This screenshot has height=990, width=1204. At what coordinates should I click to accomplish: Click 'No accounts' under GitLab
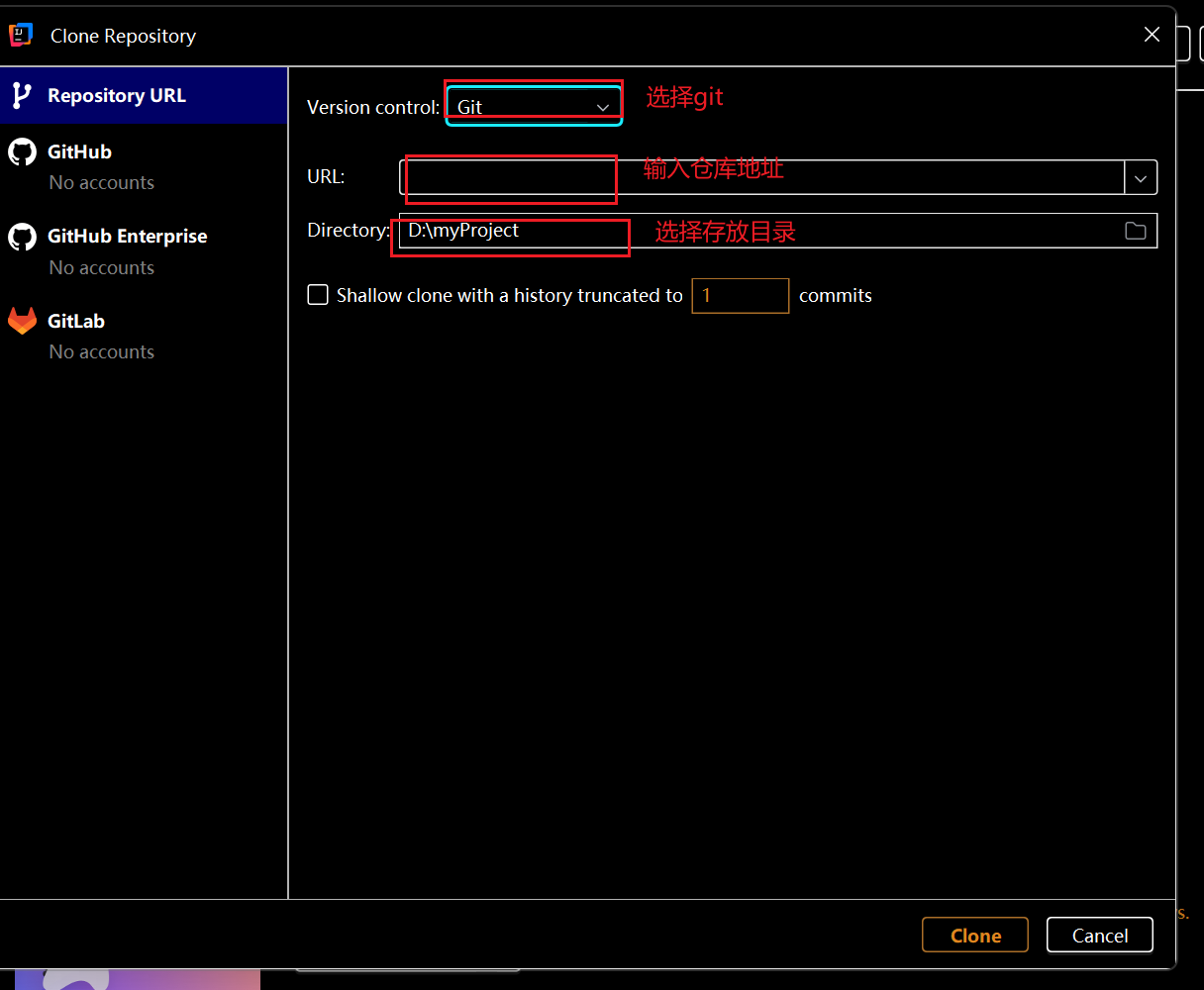coord(102,351)
